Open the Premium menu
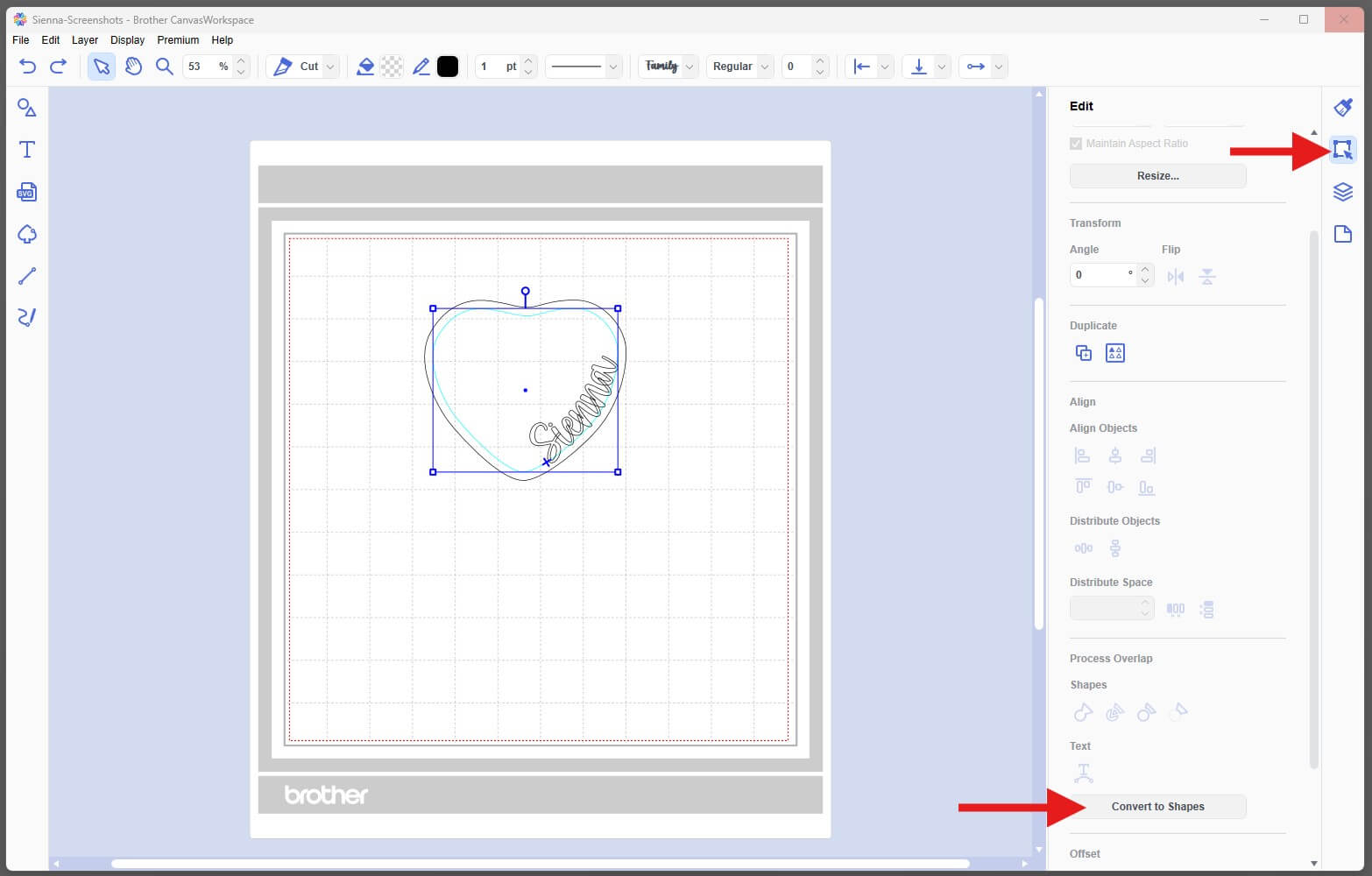Viewport: 1372px width, 876px height. coord(178,40)
